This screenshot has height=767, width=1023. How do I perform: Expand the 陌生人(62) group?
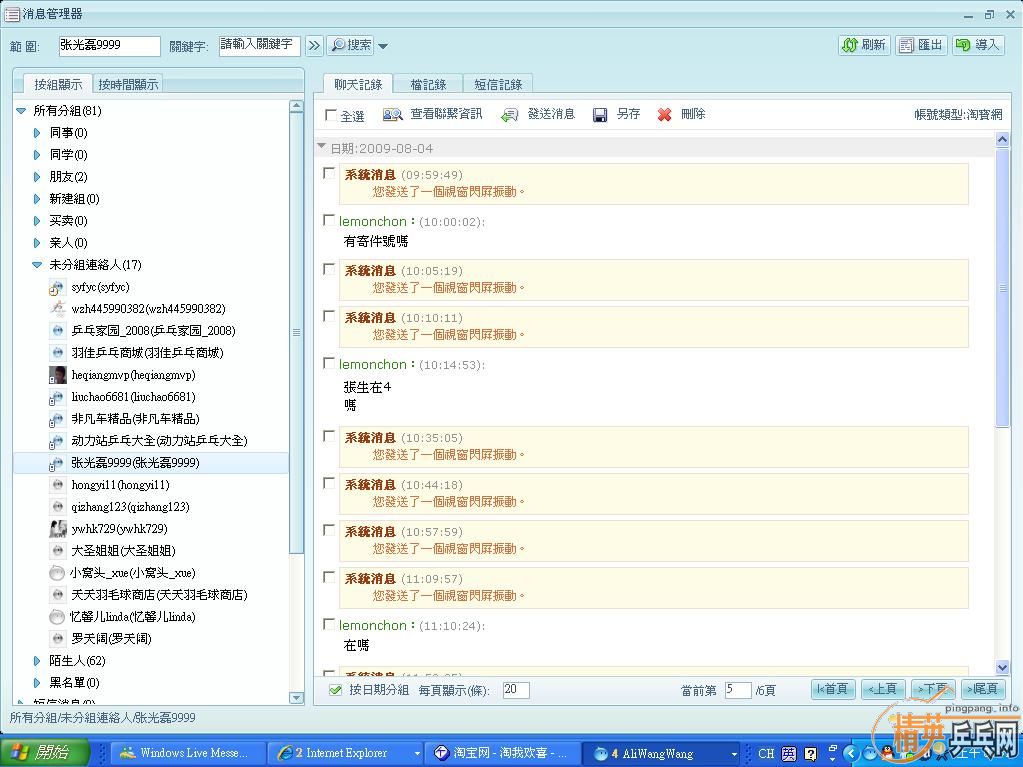click(x=37, y=661)
